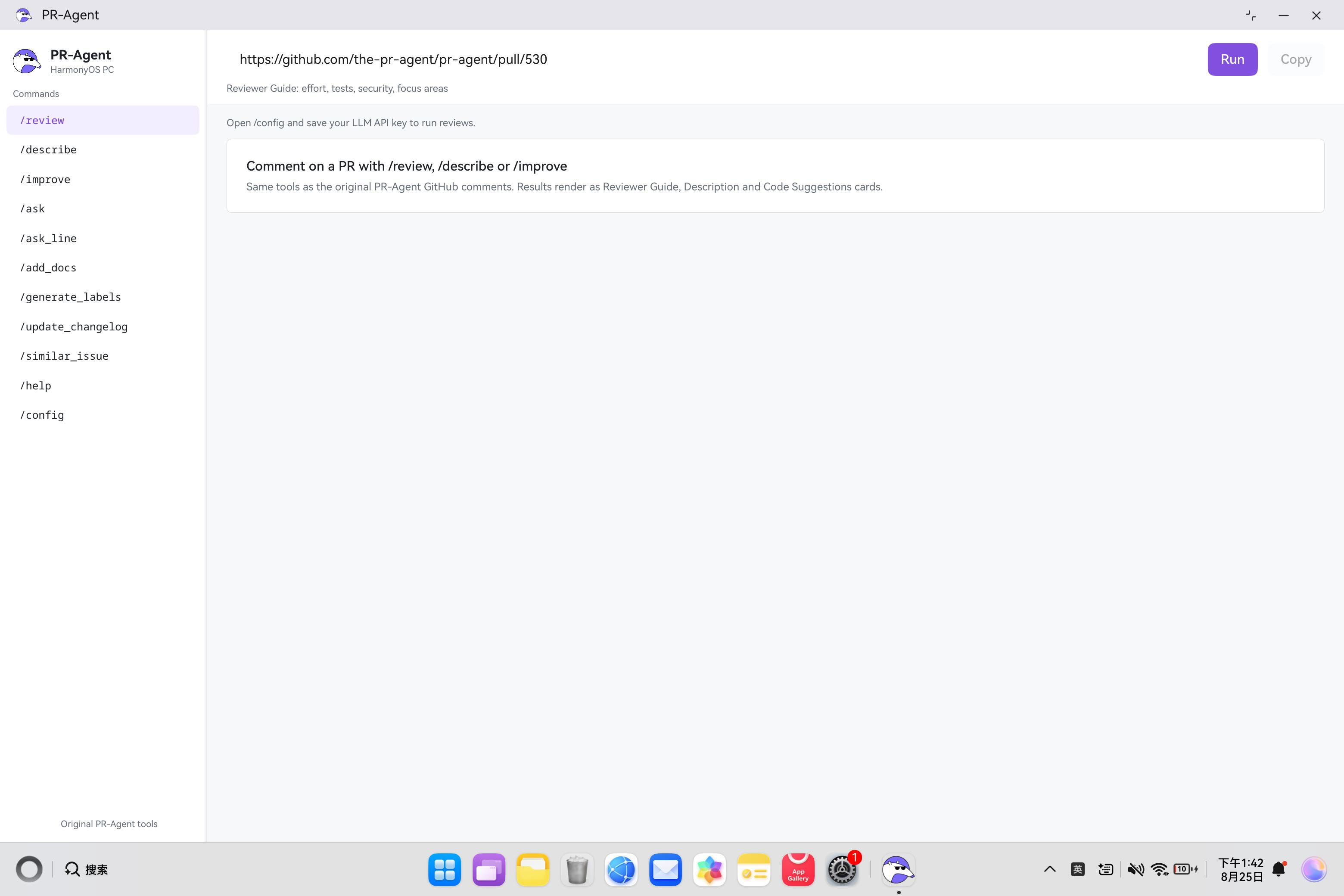
Task: Launch the Browser globe icon in dock
Action: (621, 870)
